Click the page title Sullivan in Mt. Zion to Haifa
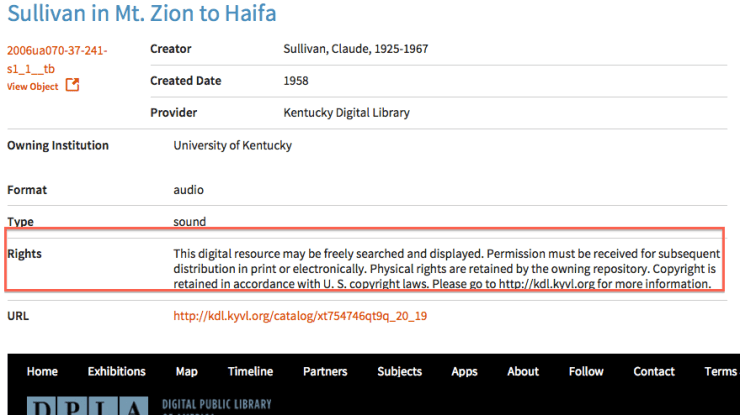Image resolution: width=740 pixels, height=415 pixels. (x=142, y=13)
